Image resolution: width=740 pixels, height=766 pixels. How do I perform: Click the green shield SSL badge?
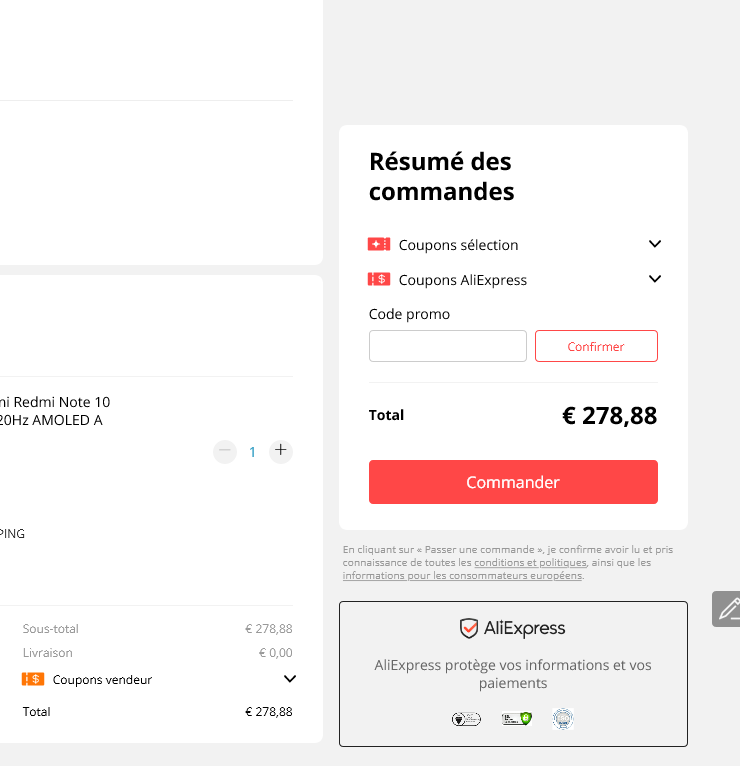coord(516,719)
